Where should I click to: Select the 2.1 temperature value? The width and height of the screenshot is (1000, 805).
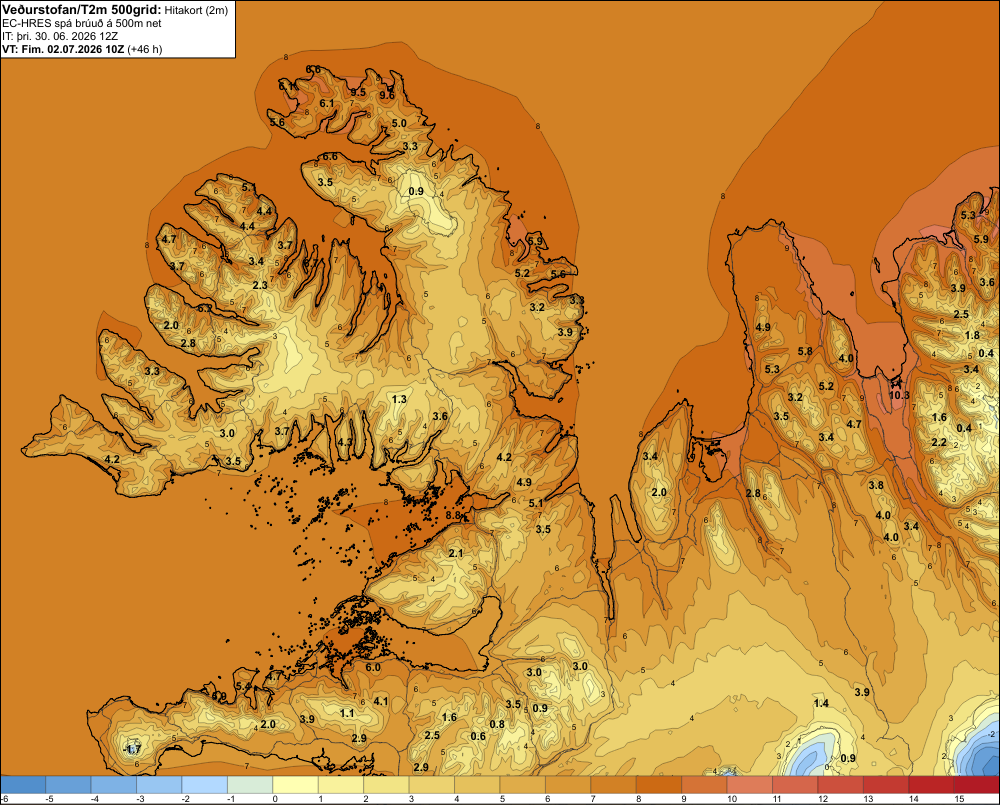click(x=455, y=553)
